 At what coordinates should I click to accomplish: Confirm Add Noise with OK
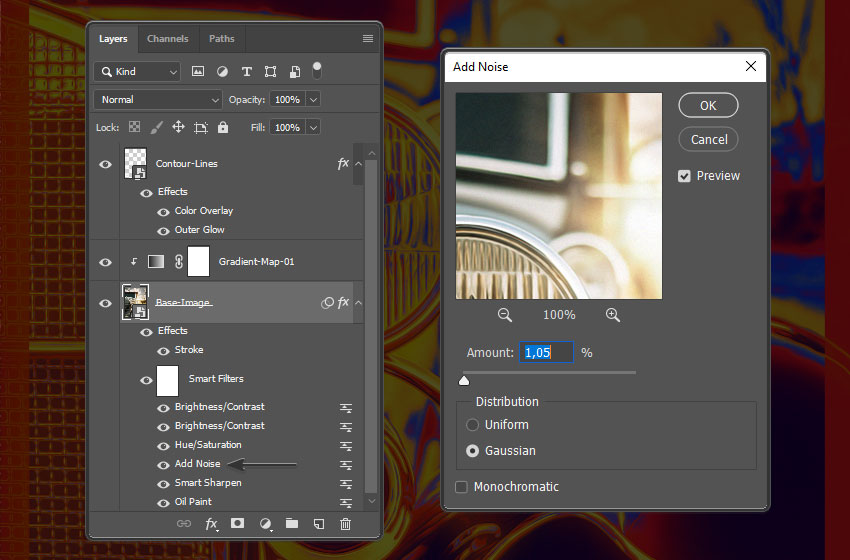click(708, 105)
